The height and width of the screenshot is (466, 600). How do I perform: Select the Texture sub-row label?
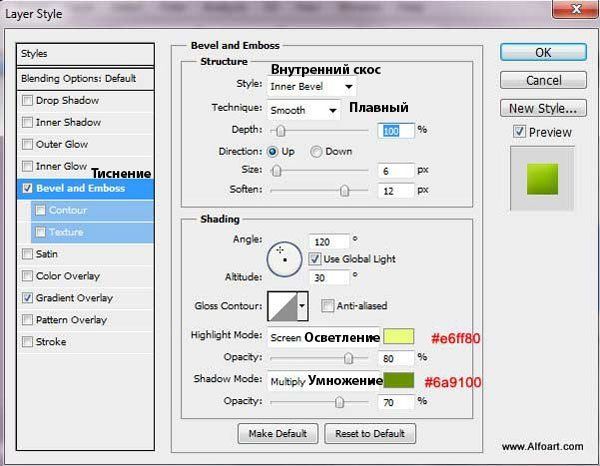tap(66, 232)
